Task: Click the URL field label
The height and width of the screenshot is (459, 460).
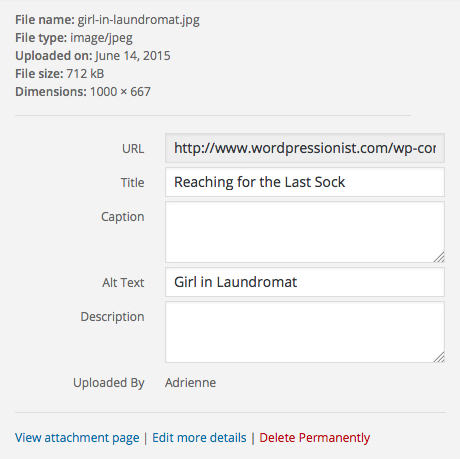Action: point(133,149)
